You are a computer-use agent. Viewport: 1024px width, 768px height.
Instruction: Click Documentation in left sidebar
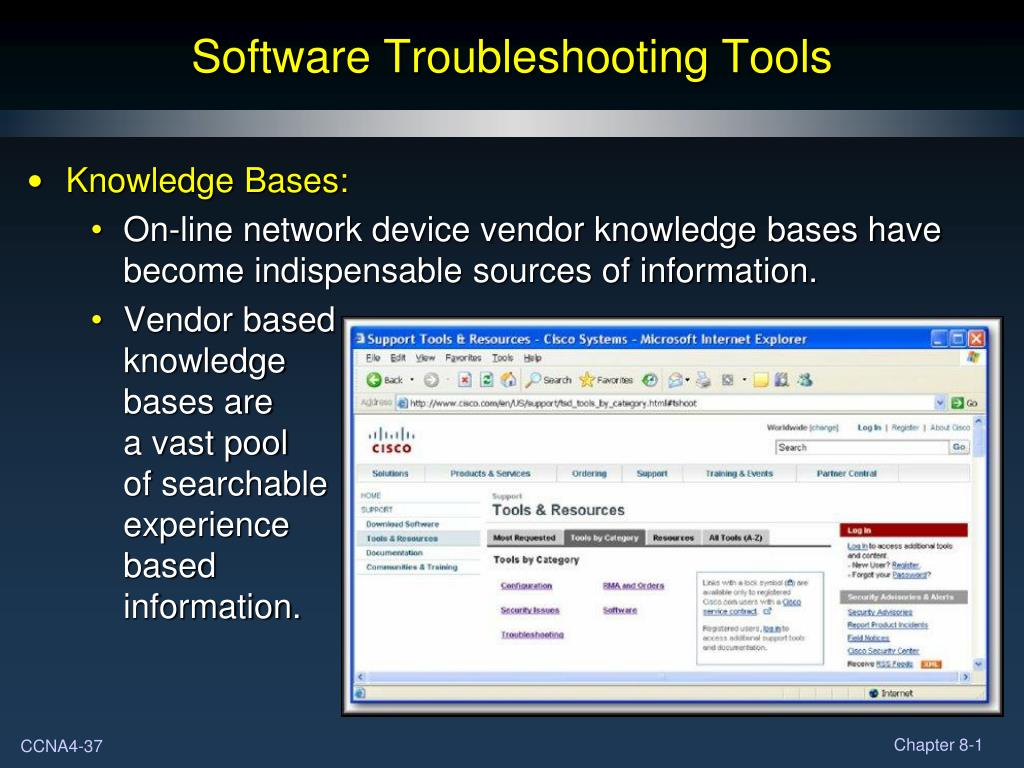394,552
